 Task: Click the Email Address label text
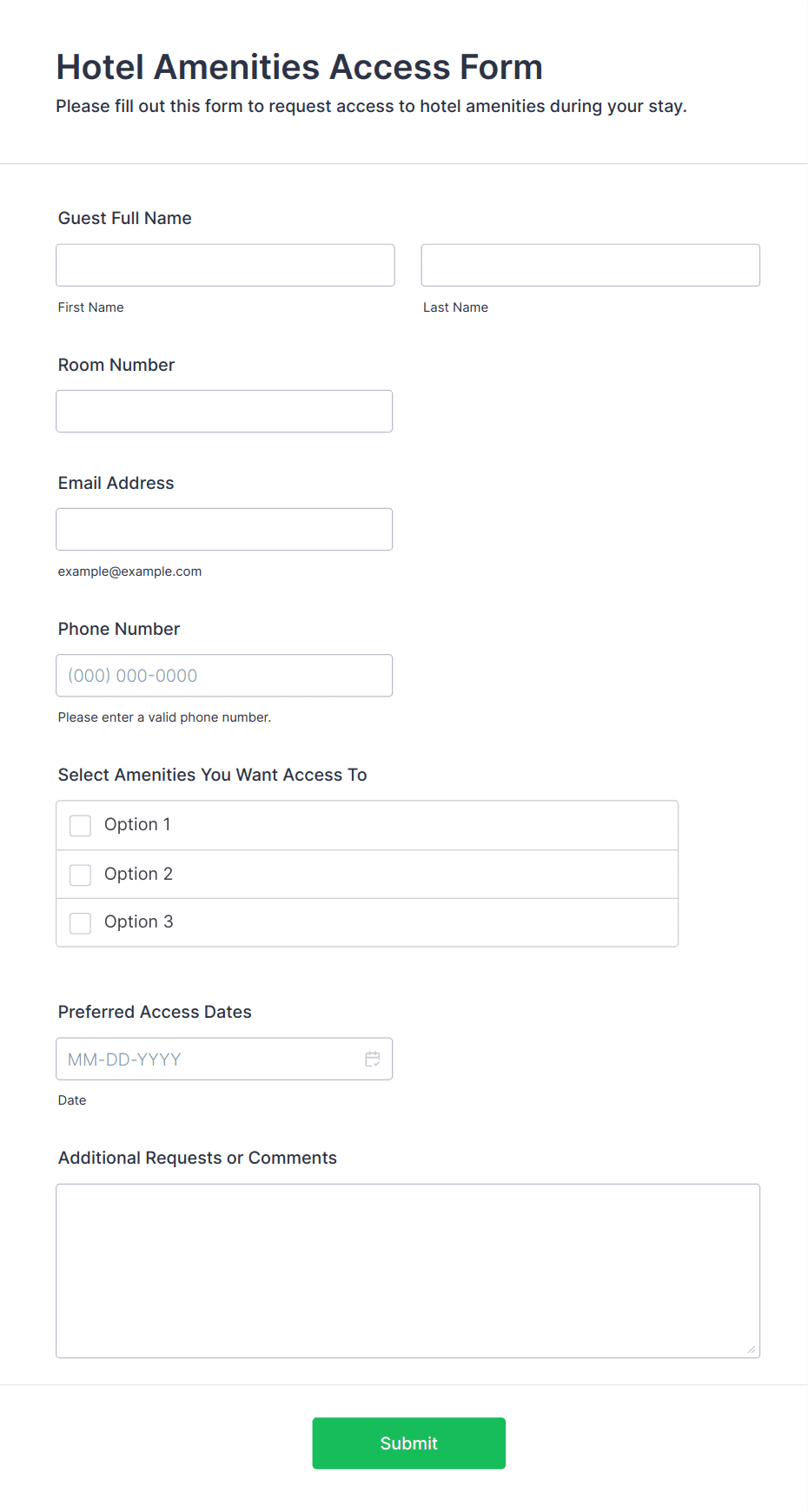[x=116, y=483]
